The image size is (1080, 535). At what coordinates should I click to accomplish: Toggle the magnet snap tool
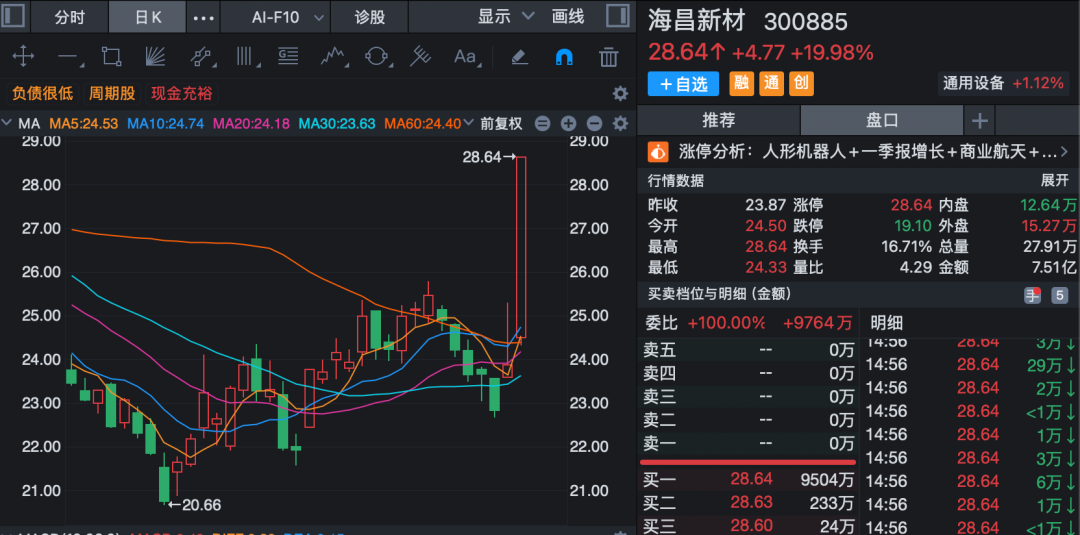[563, 57]
